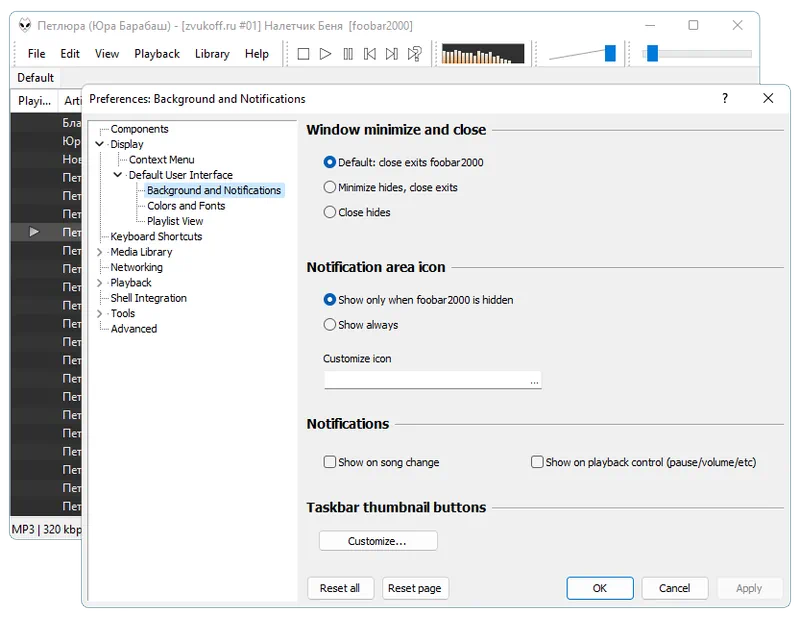Click the Customize... taskbar buttons button
Viewport: 800px width, 618px height.
(377, 541)
